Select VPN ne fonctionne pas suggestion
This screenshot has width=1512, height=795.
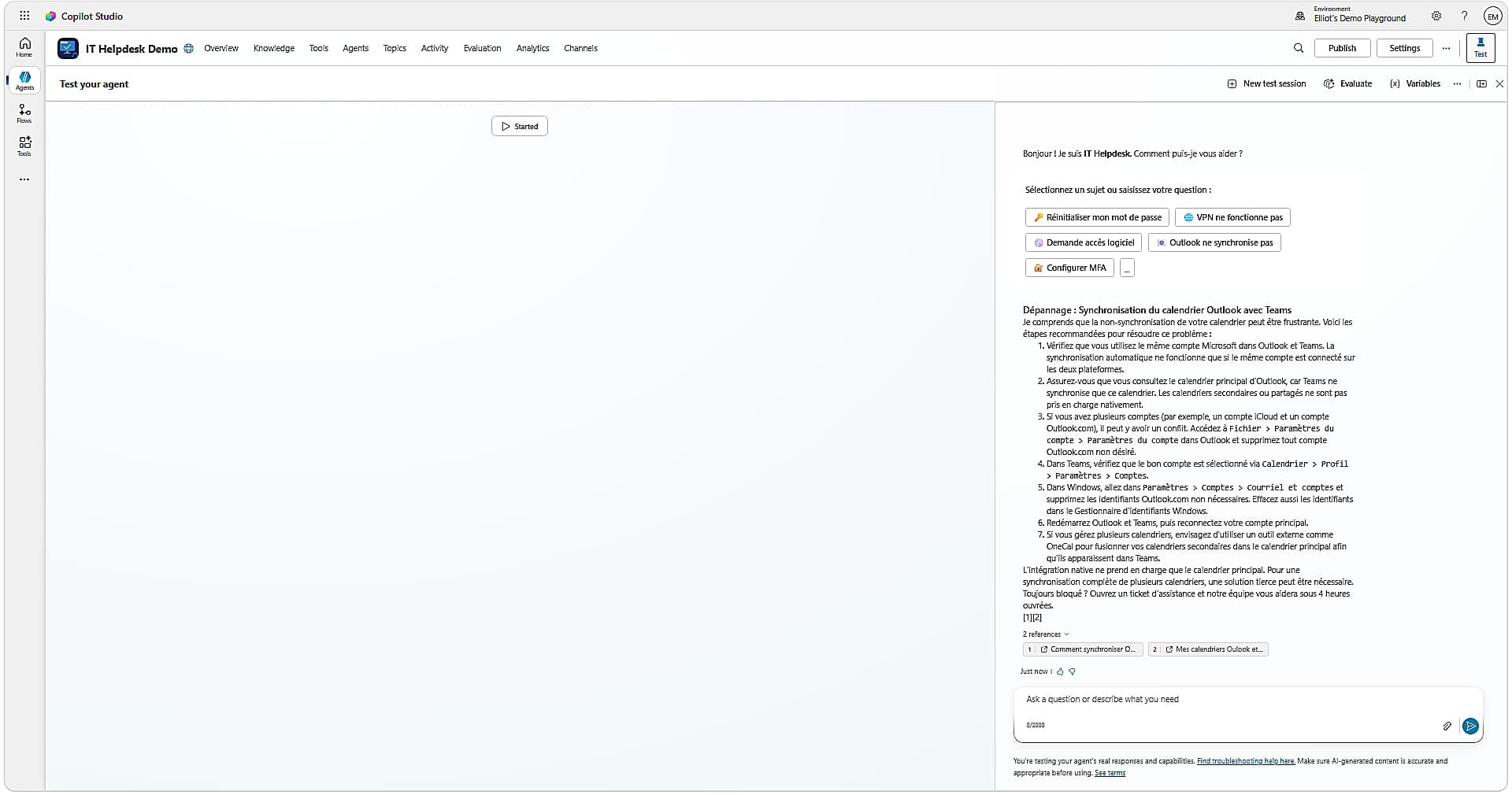tap(1232, 217)
